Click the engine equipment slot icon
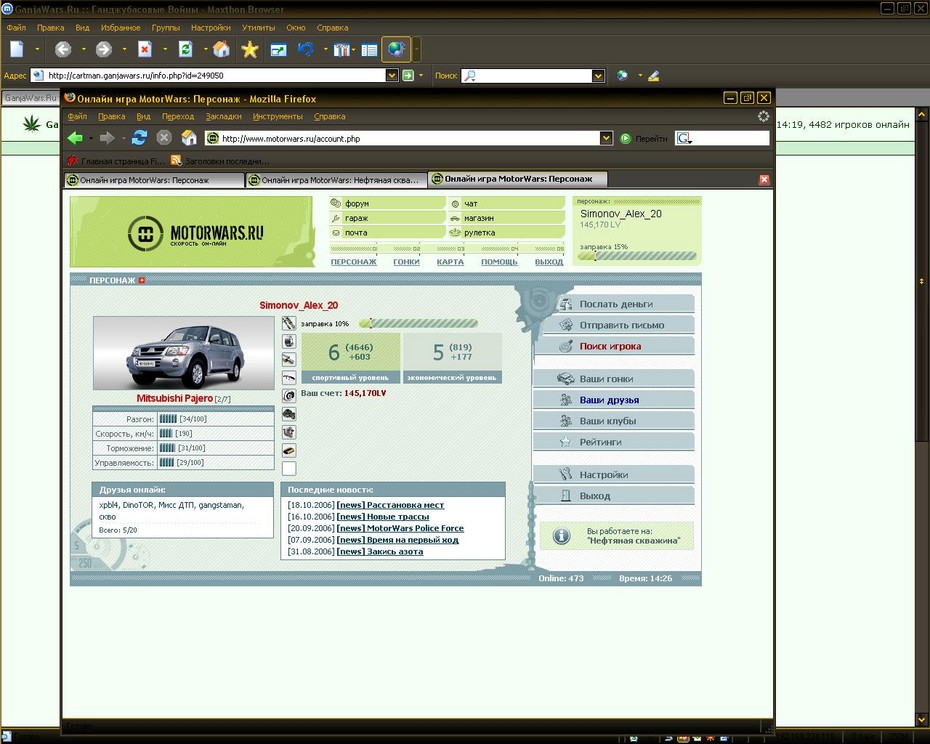The height and width of the screenshot is (744, 930). [289, 414]
